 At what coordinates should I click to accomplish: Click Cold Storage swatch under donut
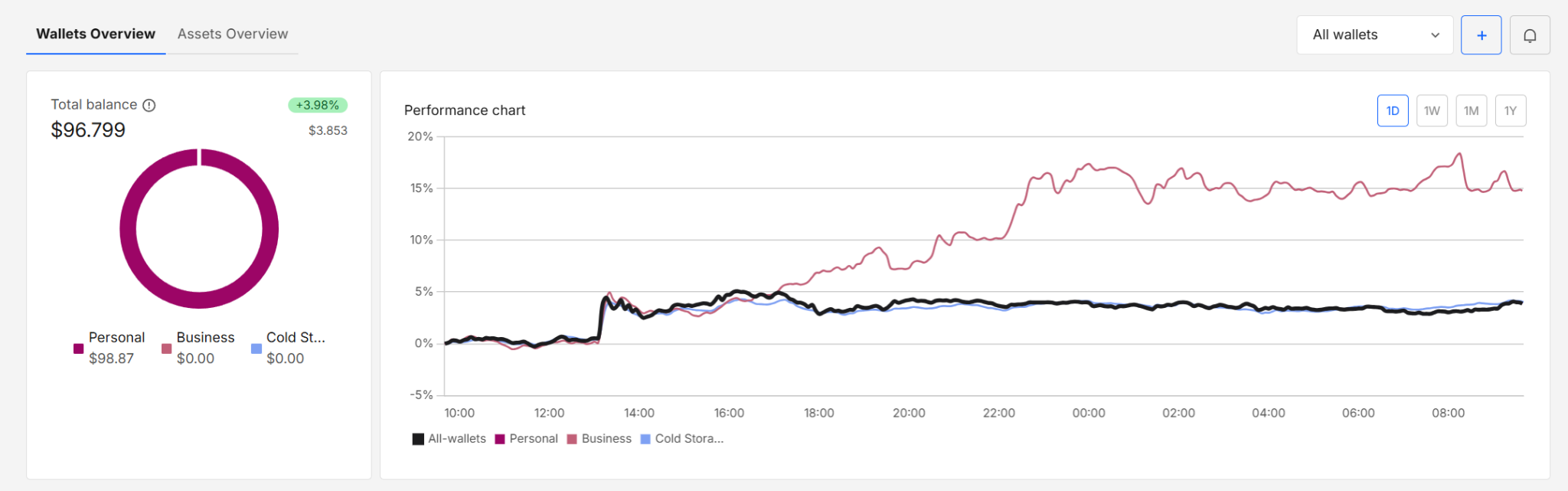pos(256,349)
